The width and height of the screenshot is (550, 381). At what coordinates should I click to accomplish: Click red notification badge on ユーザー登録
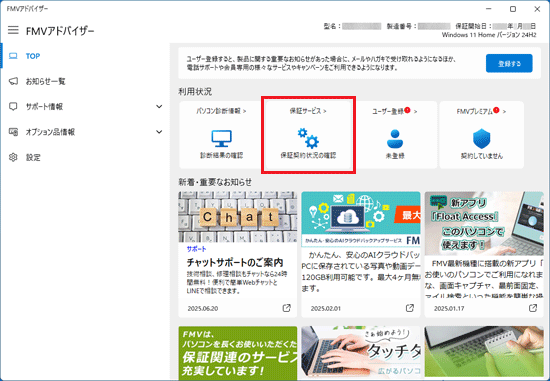pyautogui.click(x=407, y=110)
